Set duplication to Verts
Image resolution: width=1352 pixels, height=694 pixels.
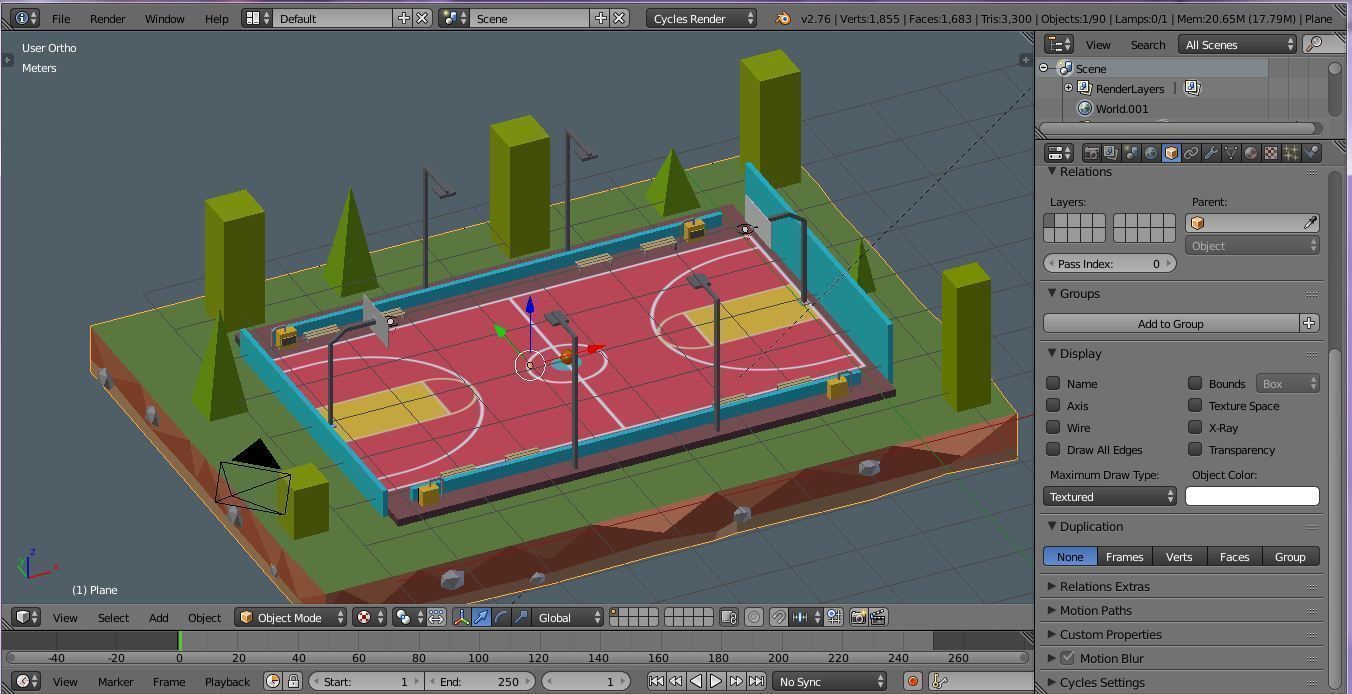[1179, 556]
